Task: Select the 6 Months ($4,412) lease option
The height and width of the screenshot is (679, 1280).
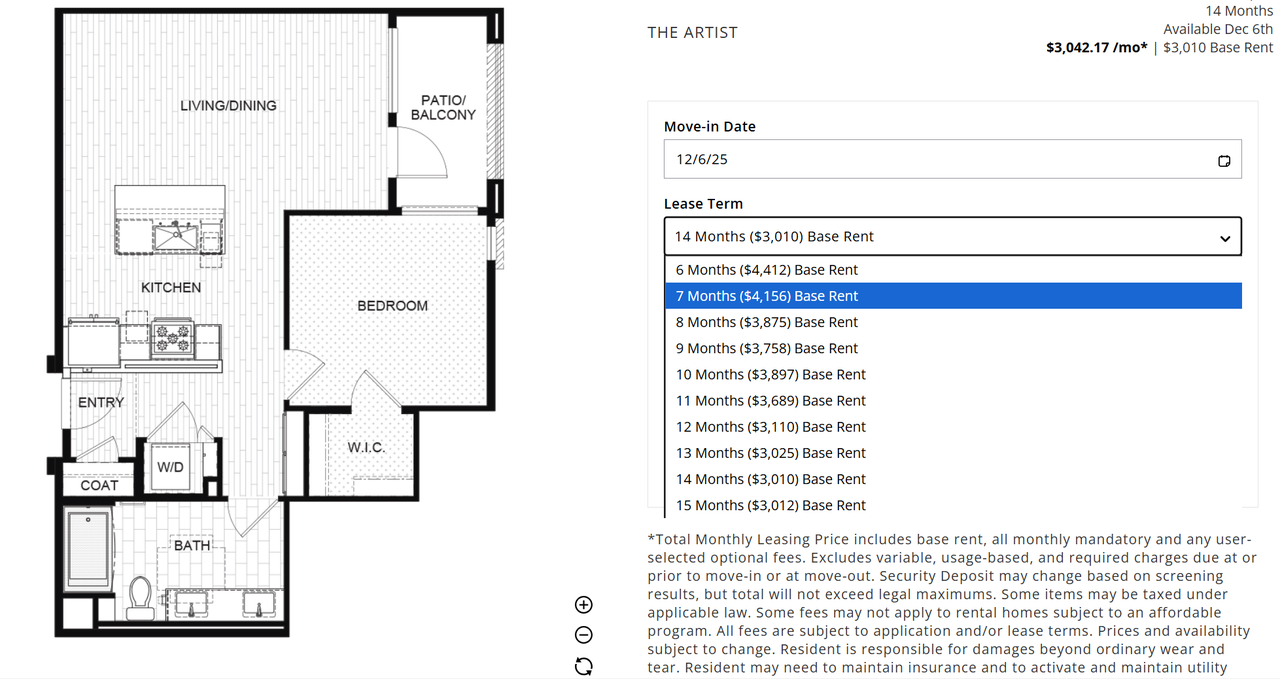Action: [x=767, y=270]
